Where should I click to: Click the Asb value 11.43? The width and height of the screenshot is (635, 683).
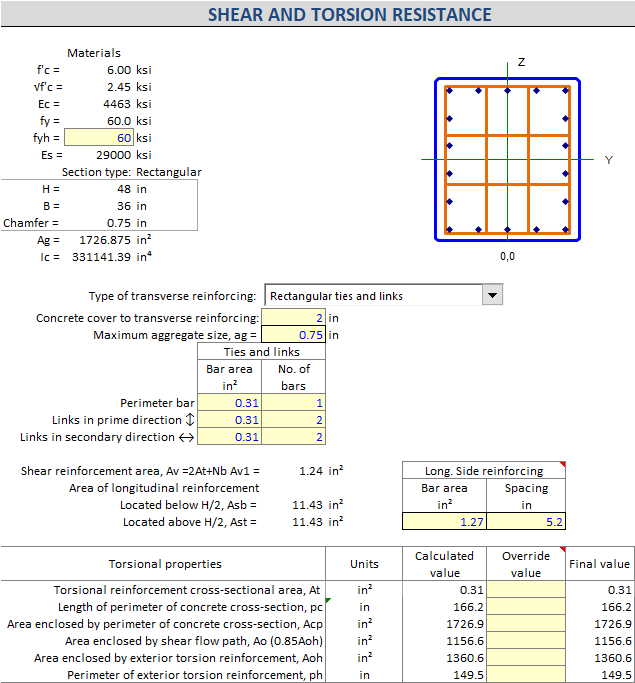click(307, 505)
